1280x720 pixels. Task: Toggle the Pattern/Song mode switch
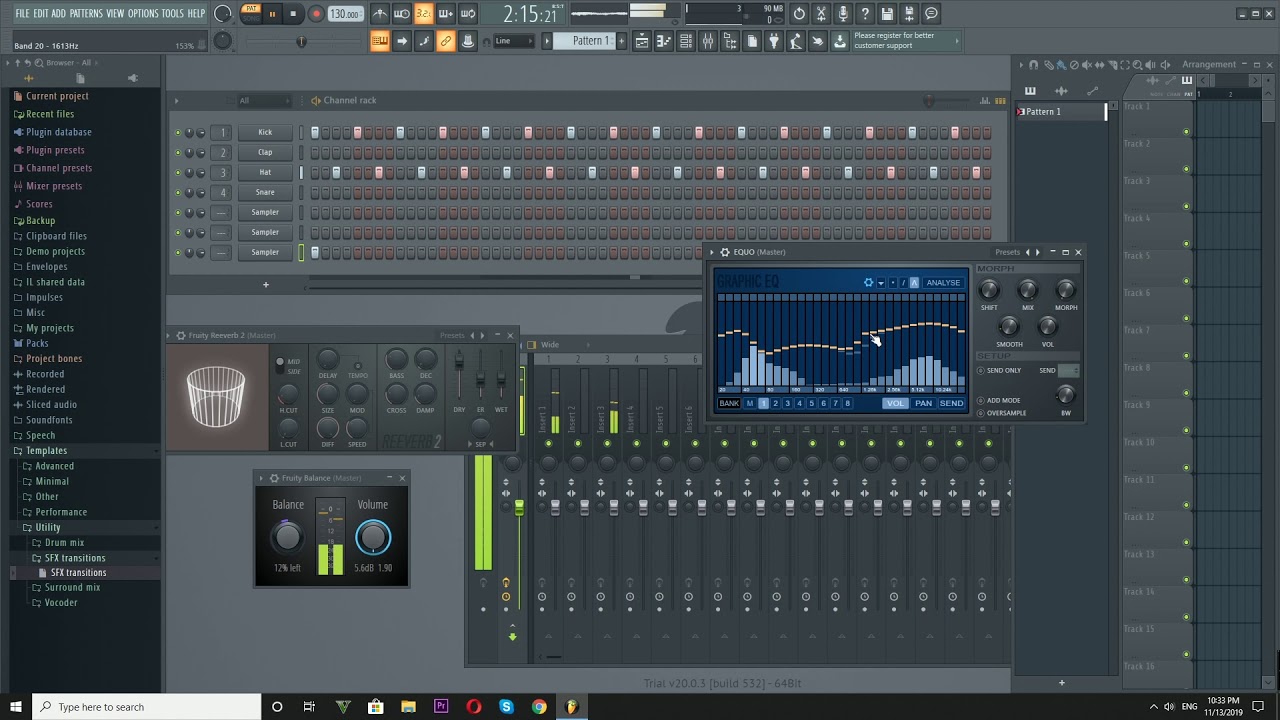(x=251, y=14)
